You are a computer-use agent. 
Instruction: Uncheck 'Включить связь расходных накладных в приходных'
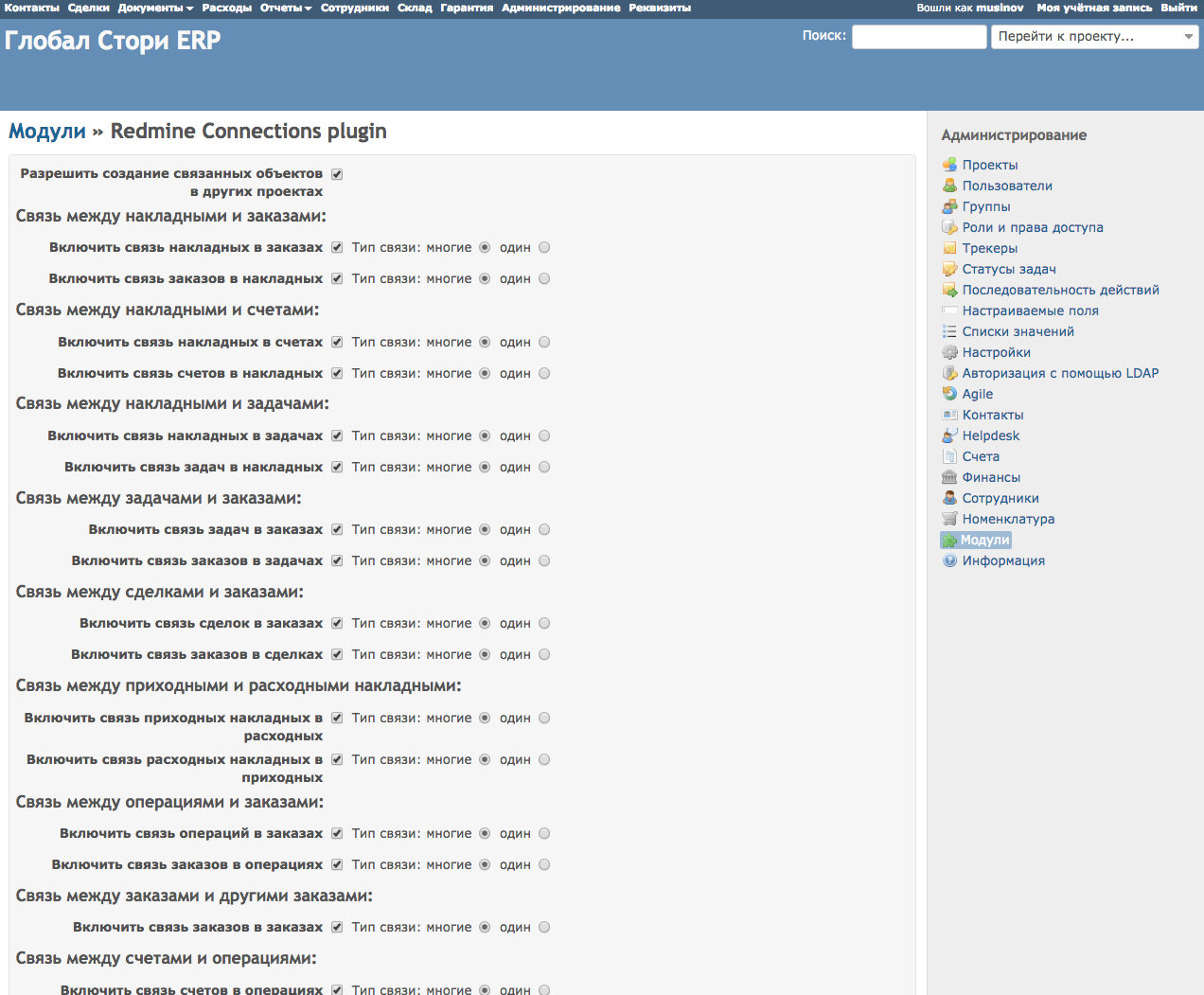[337, 759]
